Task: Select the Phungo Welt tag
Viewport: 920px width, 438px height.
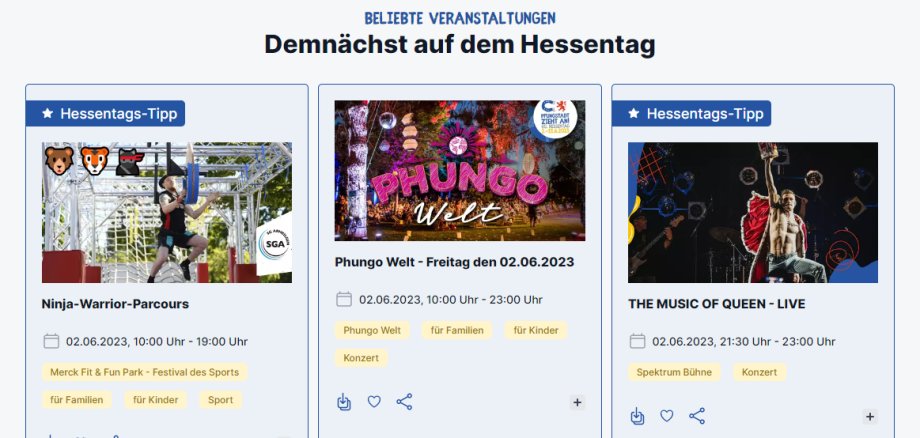Action: click(372, 330)
